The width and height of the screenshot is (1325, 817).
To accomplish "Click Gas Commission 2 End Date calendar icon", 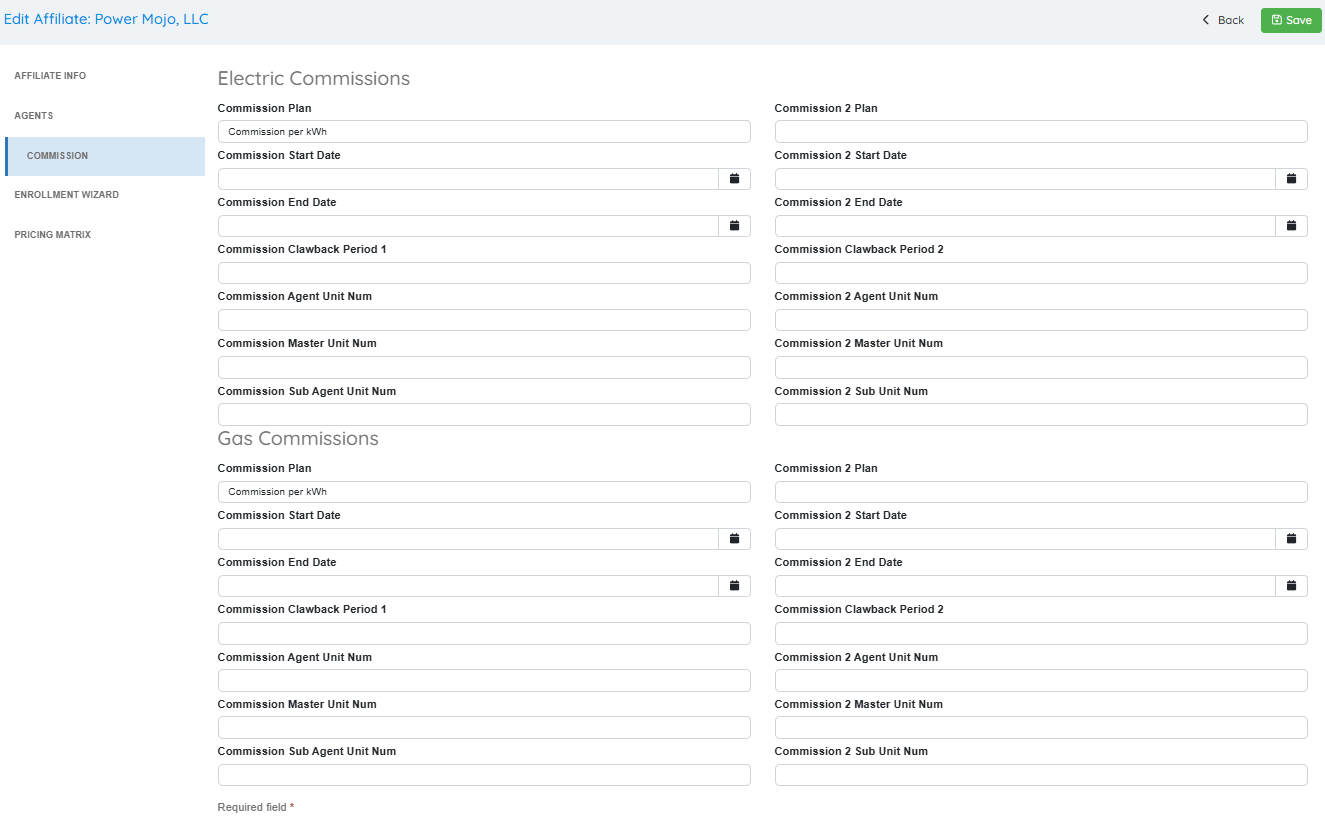I will tap(1291, 586).
